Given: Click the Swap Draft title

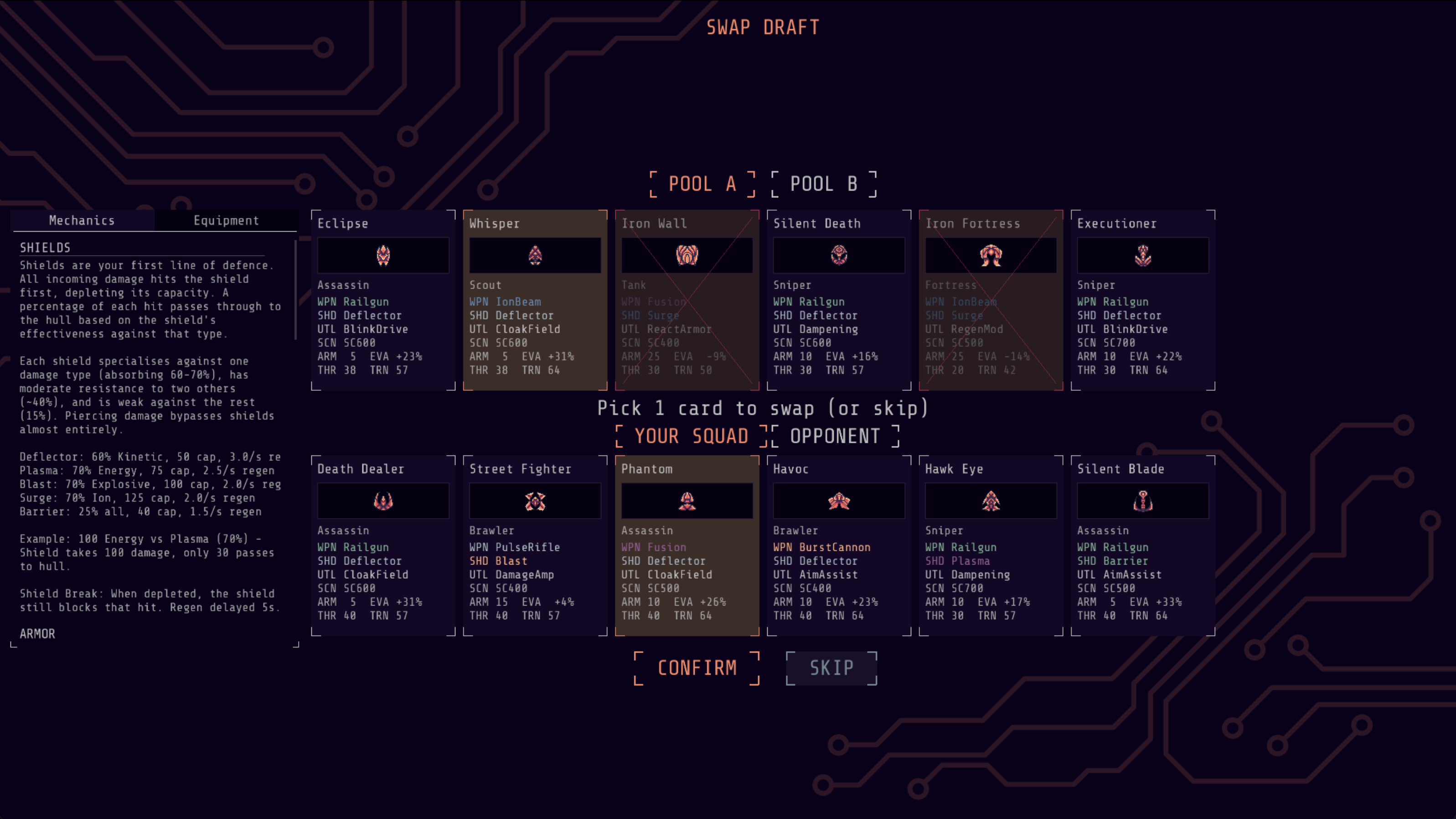Looking at the screenshot, I should (763, 27).
